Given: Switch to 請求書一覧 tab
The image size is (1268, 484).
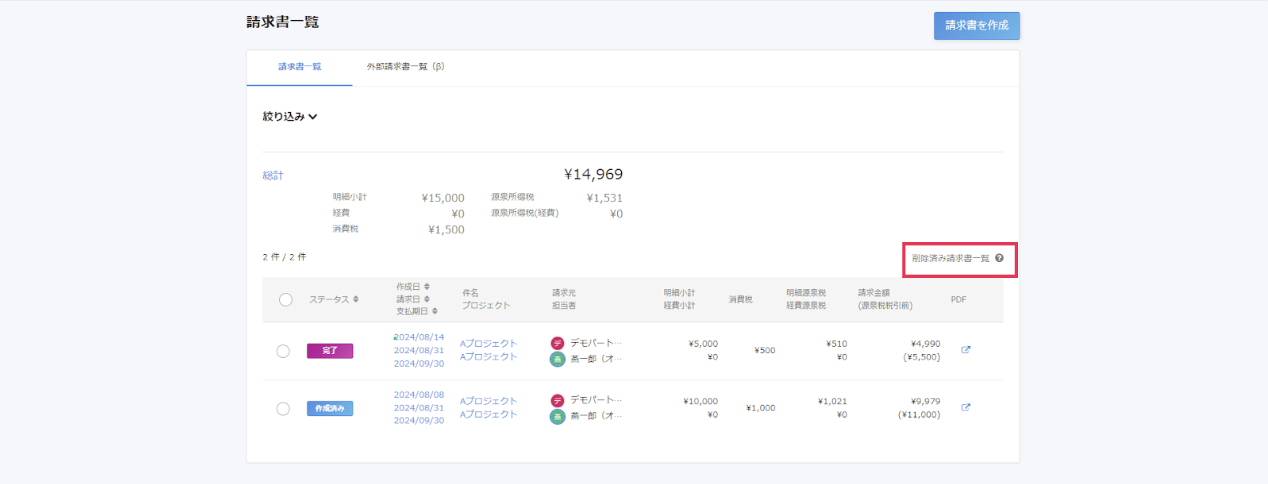Looking at the screenshot, I should [300, 67].
